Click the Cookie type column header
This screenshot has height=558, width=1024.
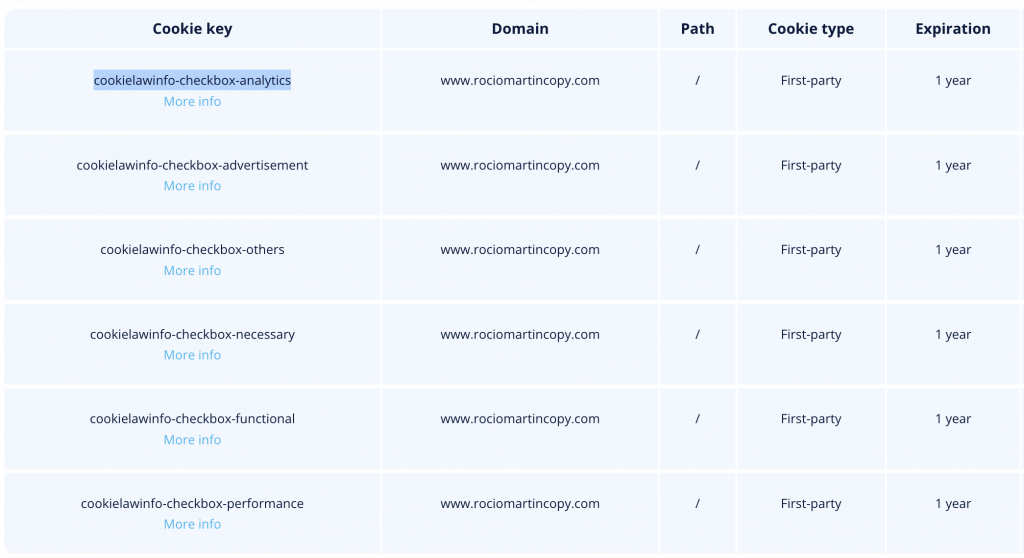pos(810,29)
